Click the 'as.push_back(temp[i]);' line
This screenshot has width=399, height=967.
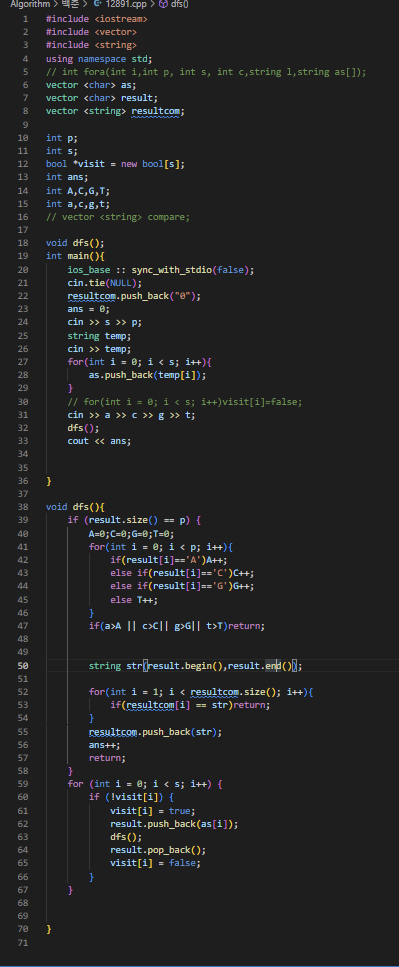coord(147,375)
